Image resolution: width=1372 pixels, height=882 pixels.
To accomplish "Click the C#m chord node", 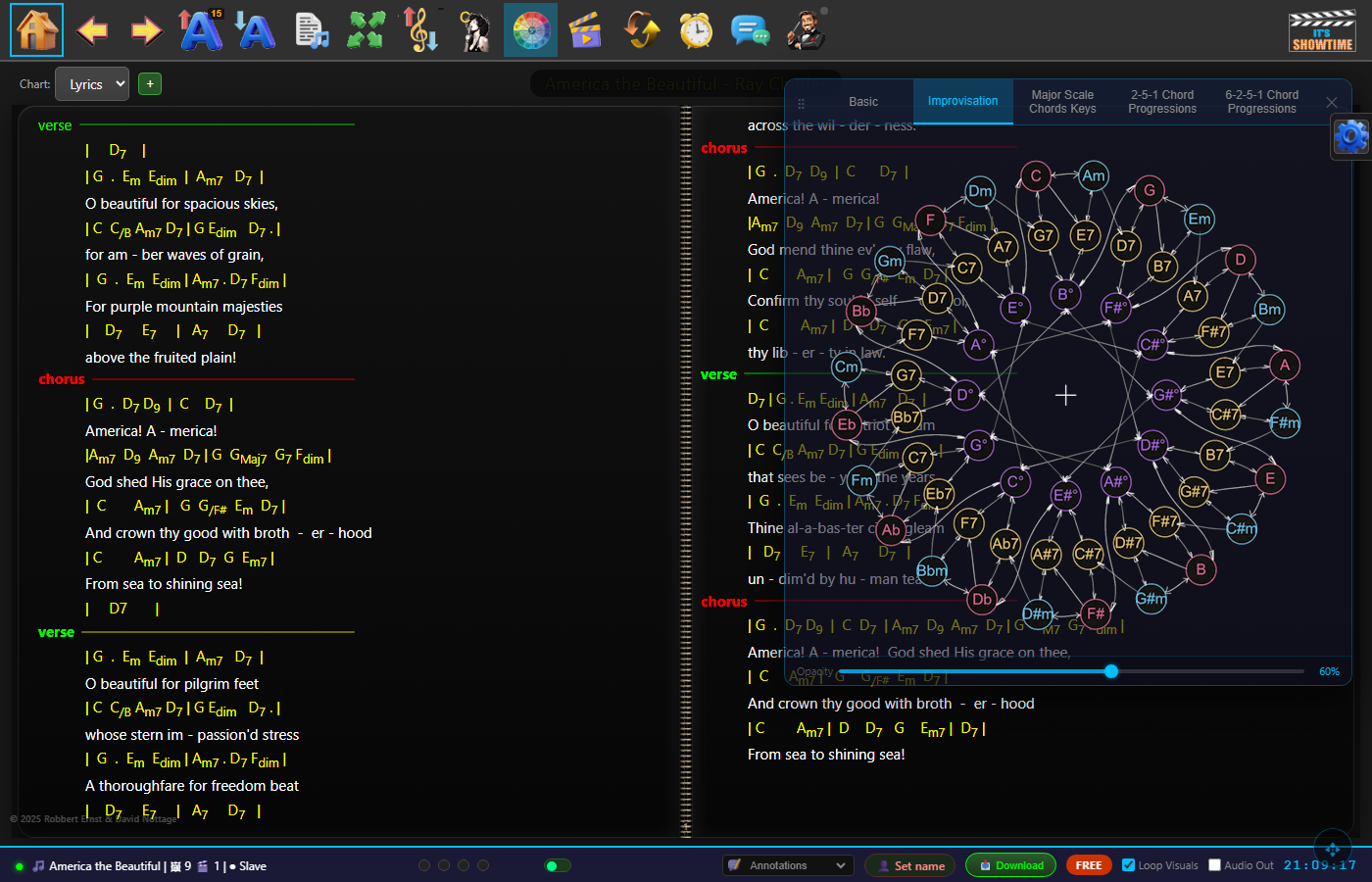I will [1242, 528].
